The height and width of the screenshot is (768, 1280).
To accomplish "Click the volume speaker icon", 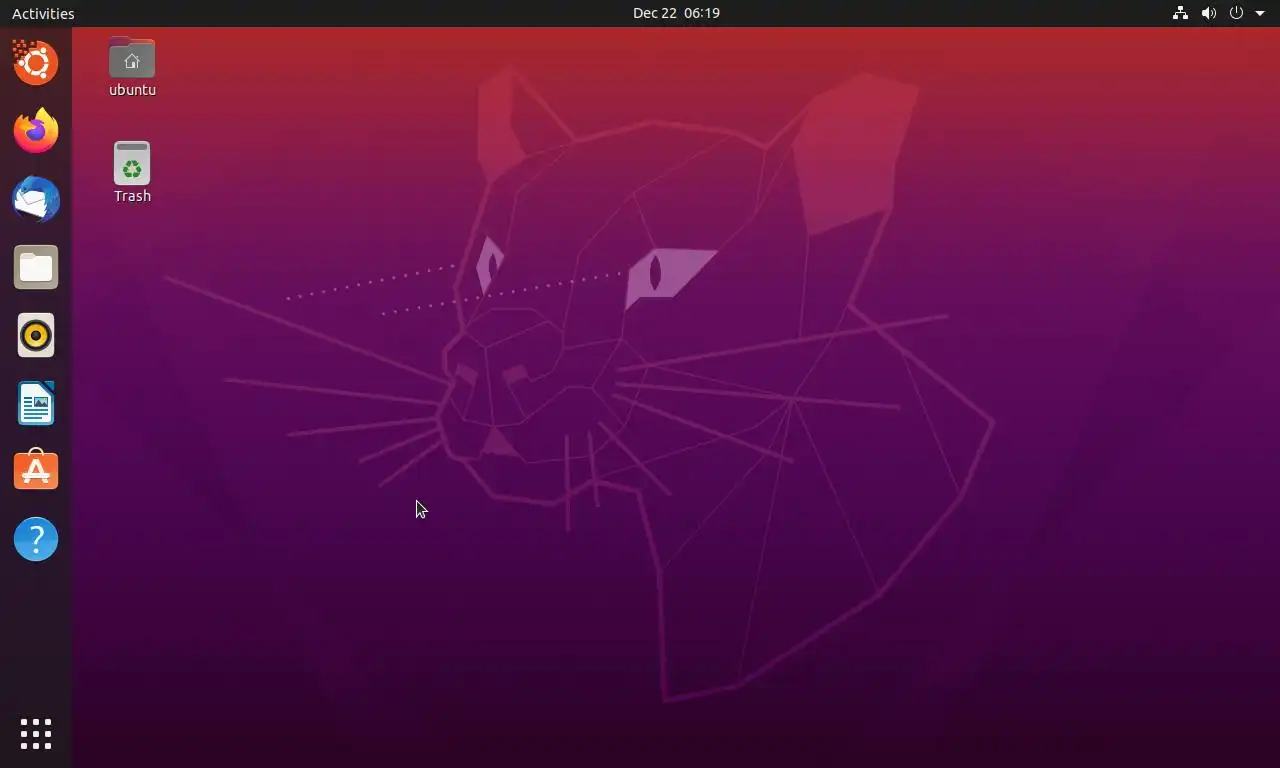I will coord(1208,13).
